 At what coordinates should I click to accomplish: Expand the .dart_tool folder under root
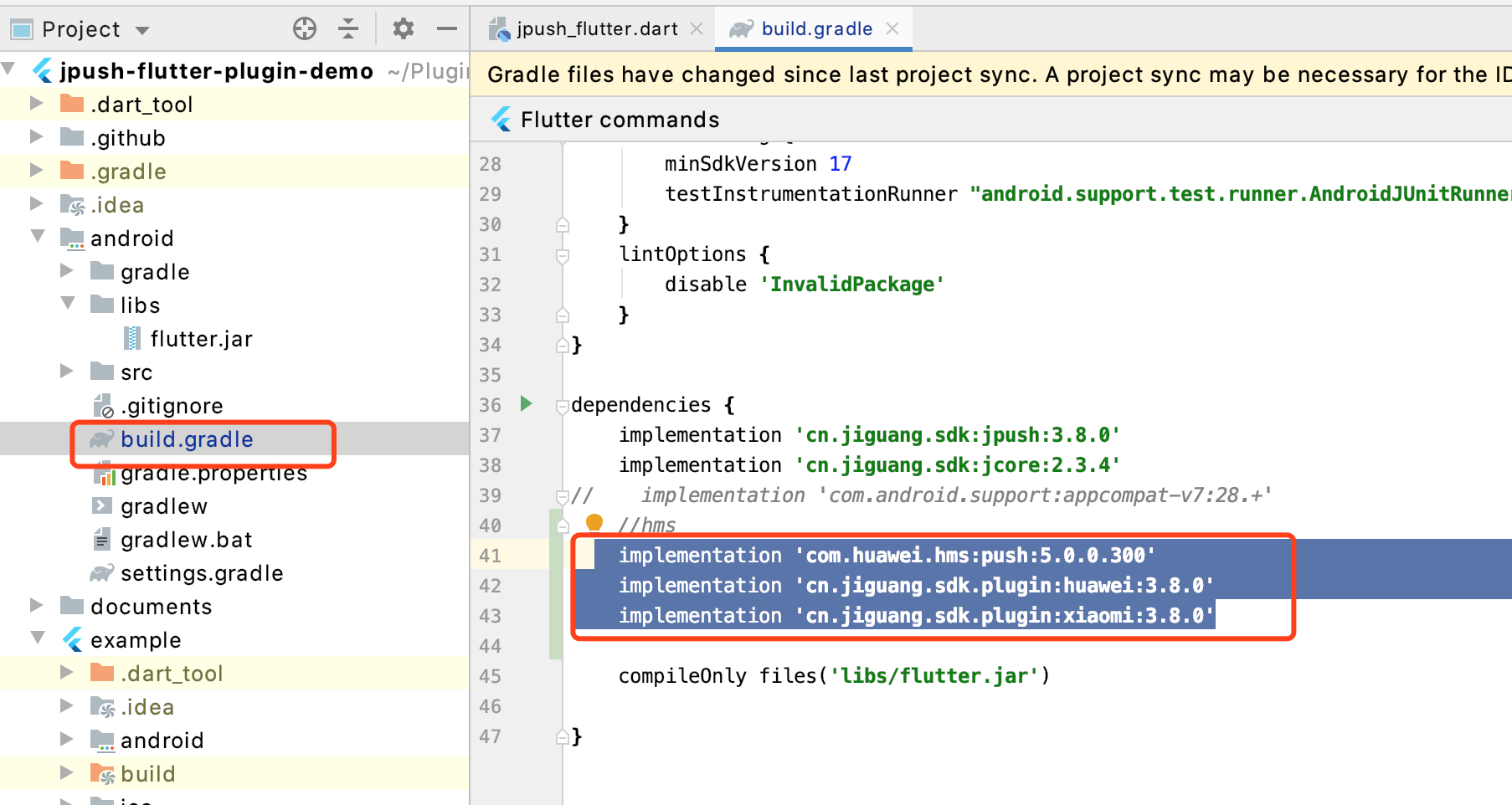(x=37, y=103)
